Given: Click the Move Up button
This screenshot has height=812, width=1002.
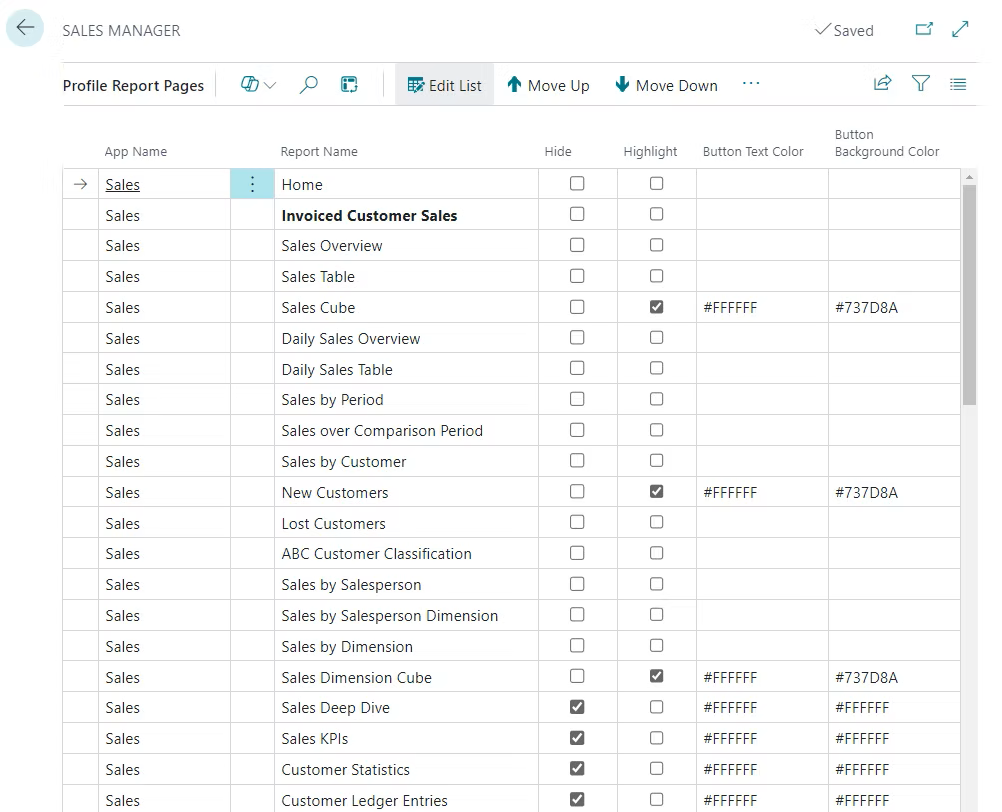Looking at the screenshot, I should [548, 85].
